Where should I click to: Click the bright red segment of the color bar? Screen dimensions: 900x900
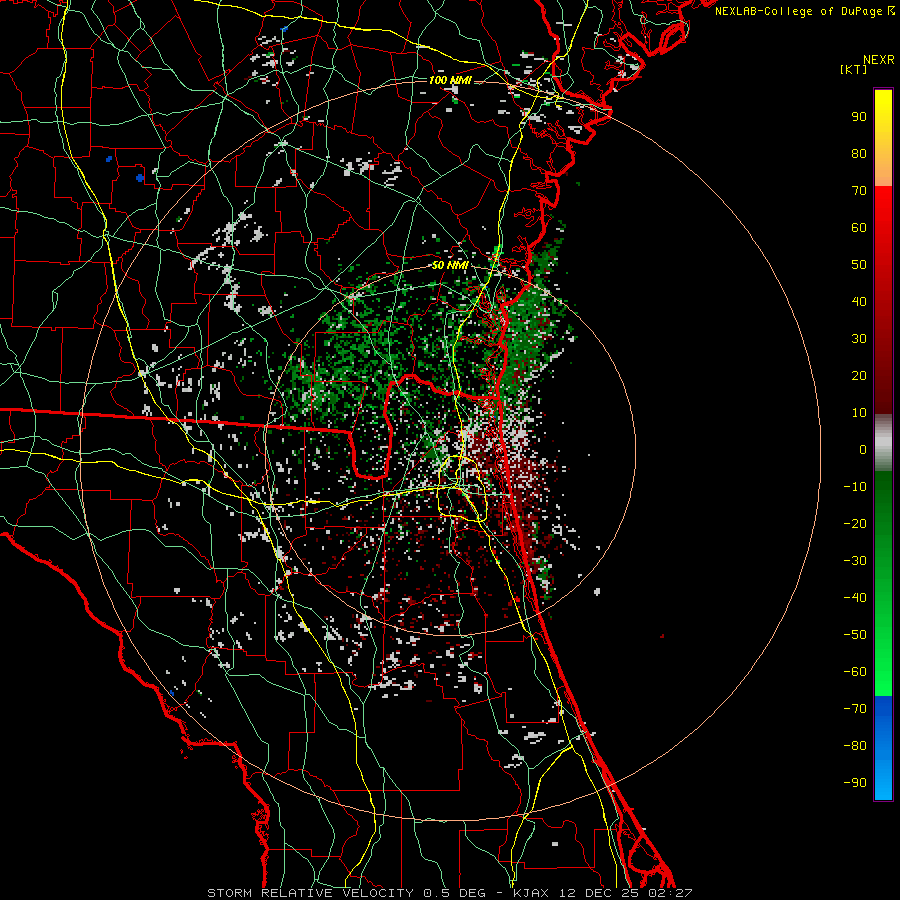pos(883,210)
